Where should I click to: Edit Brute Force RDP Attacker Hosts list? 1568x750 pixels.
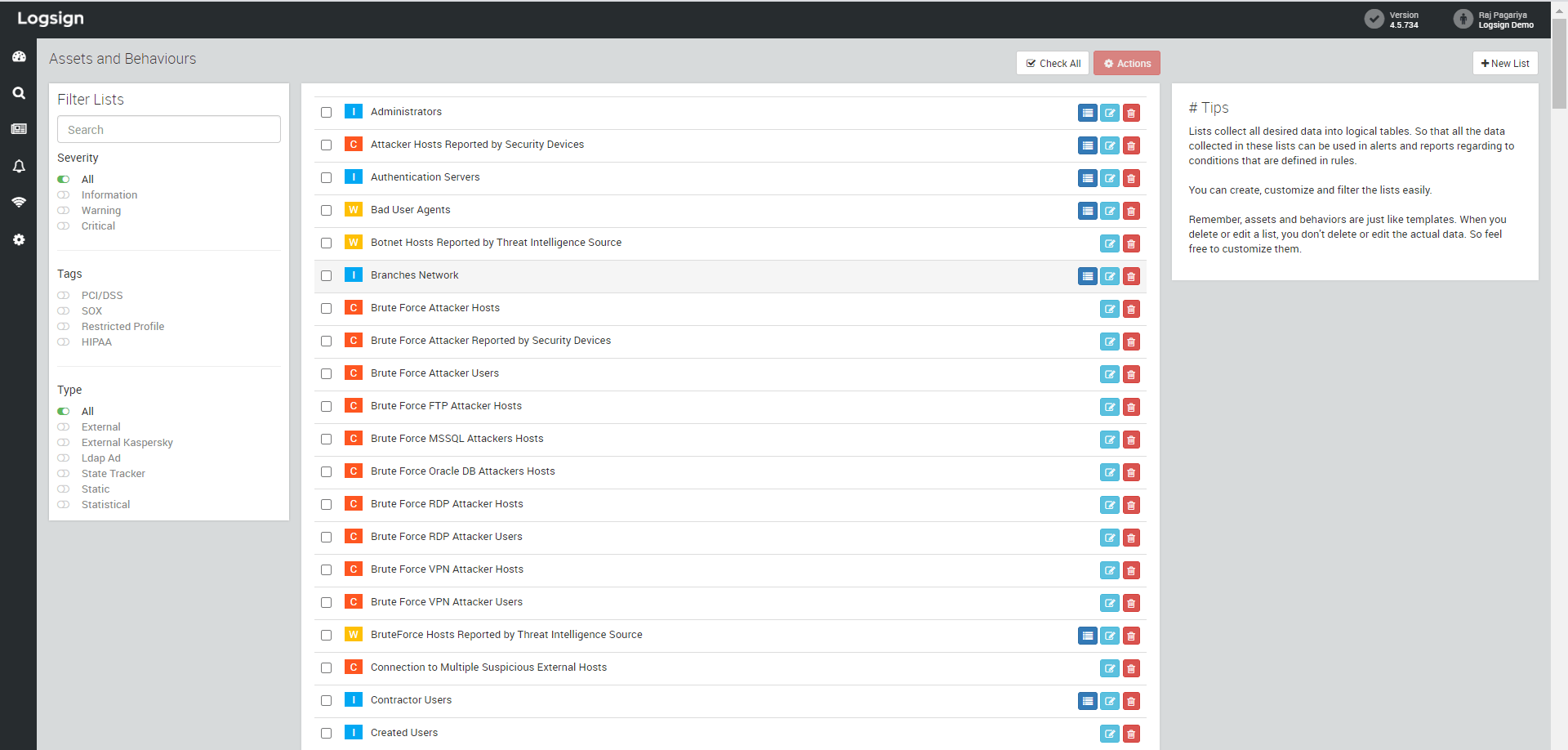1110,505
